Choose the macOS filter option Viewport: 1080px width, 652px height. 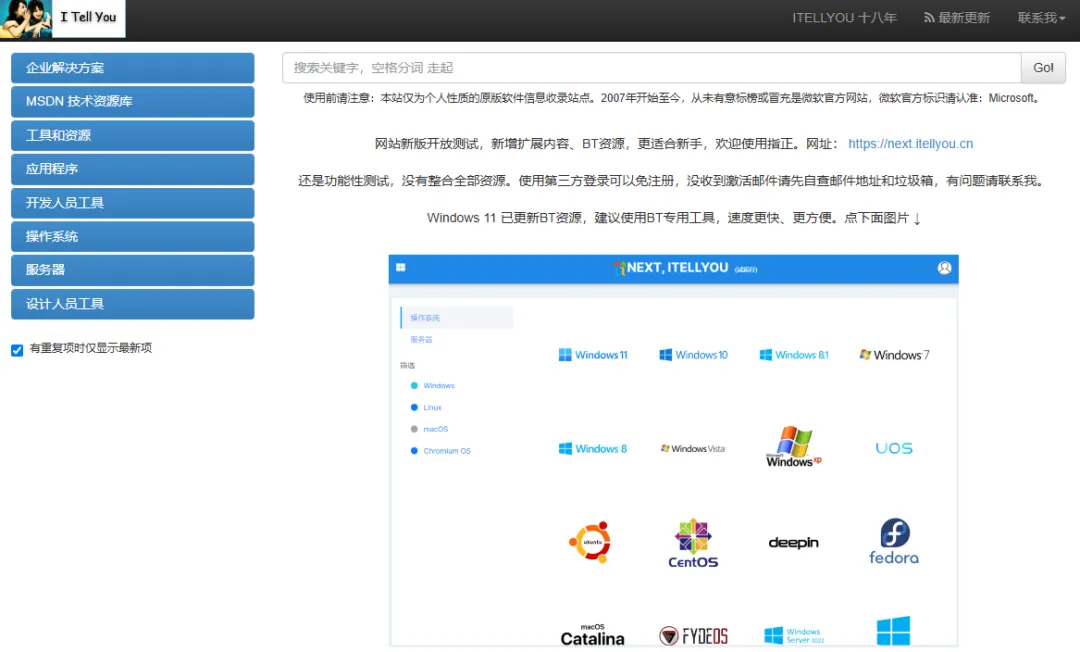(x=429, y=429)
